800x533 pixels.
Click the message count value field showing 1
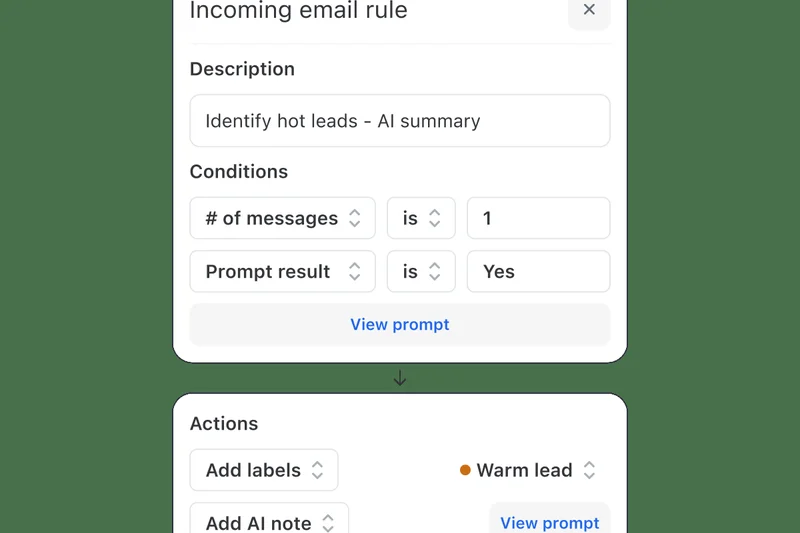538,219
